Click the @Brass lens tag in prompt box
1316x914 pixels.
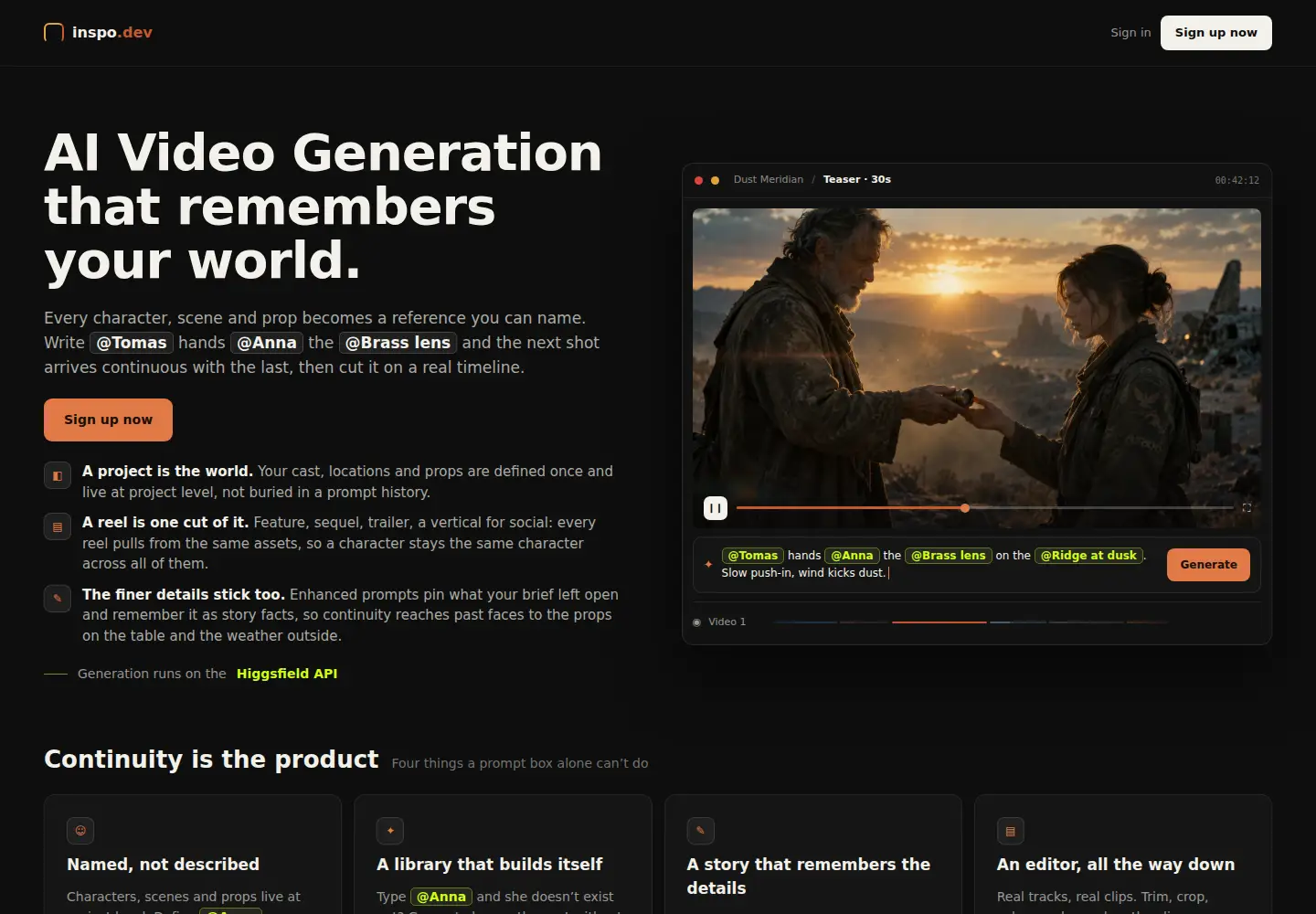point(949,556)
